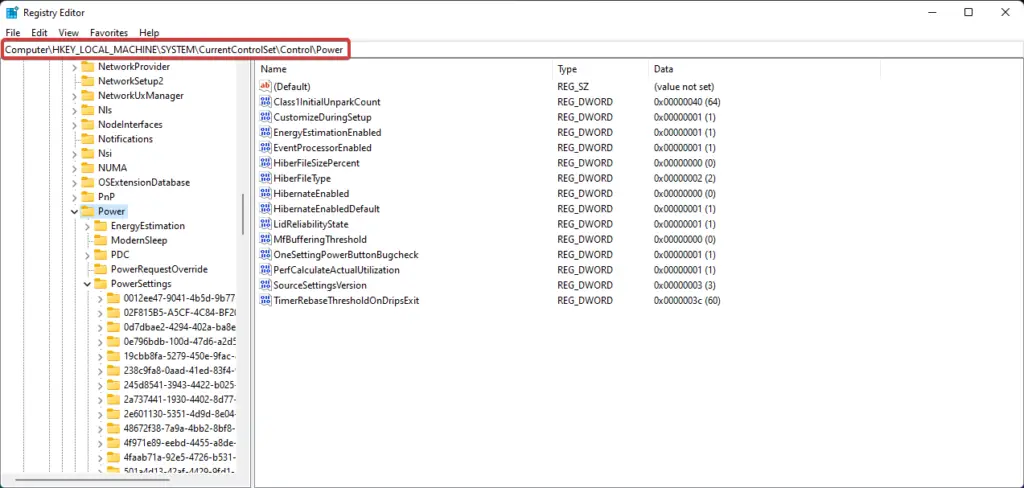Select the HiberFileType value name
The width and height of the screenshot is (1024, 488).
point(302,178)
